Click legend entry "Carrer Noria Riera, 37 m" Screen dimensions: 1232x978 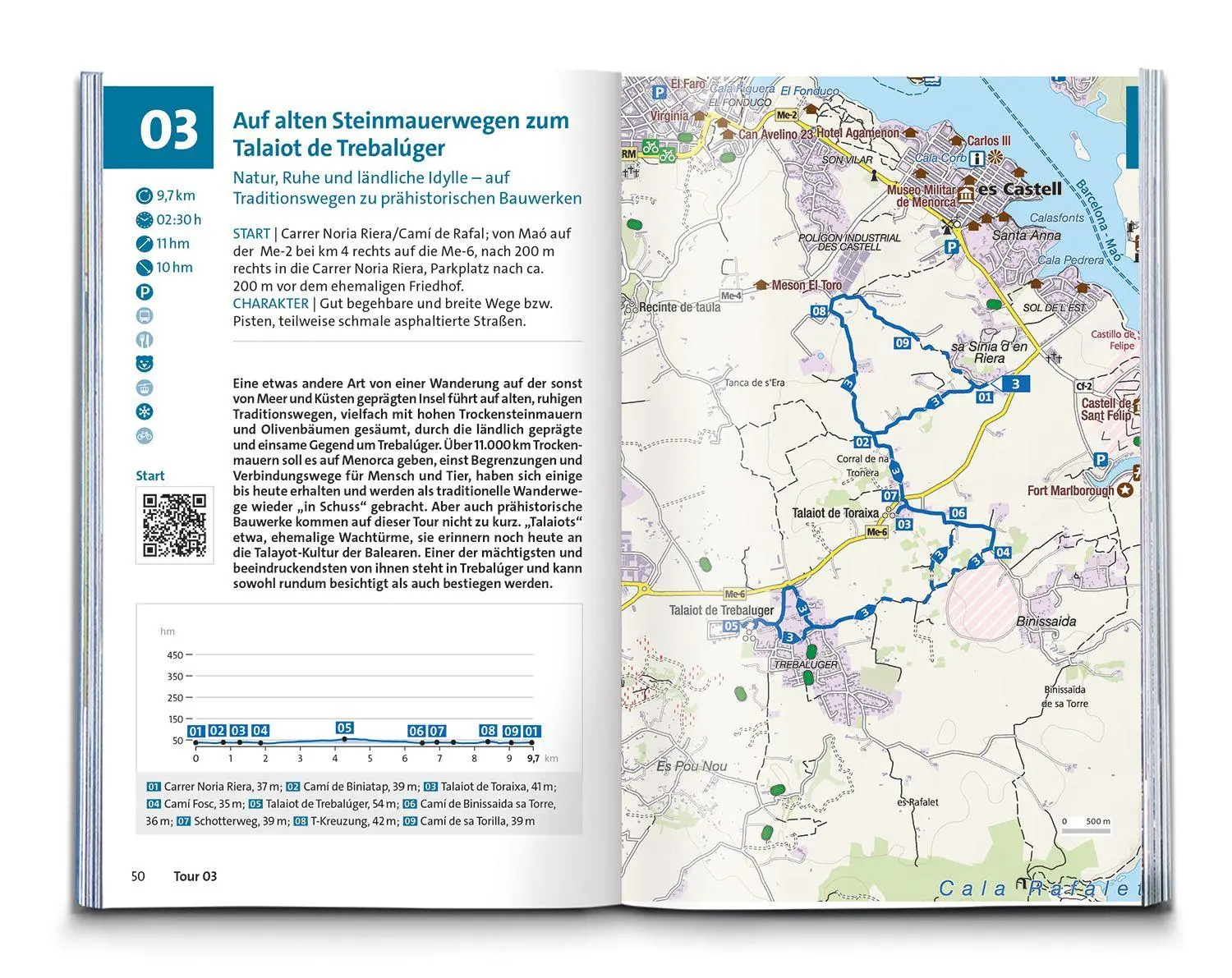[210, 787]
